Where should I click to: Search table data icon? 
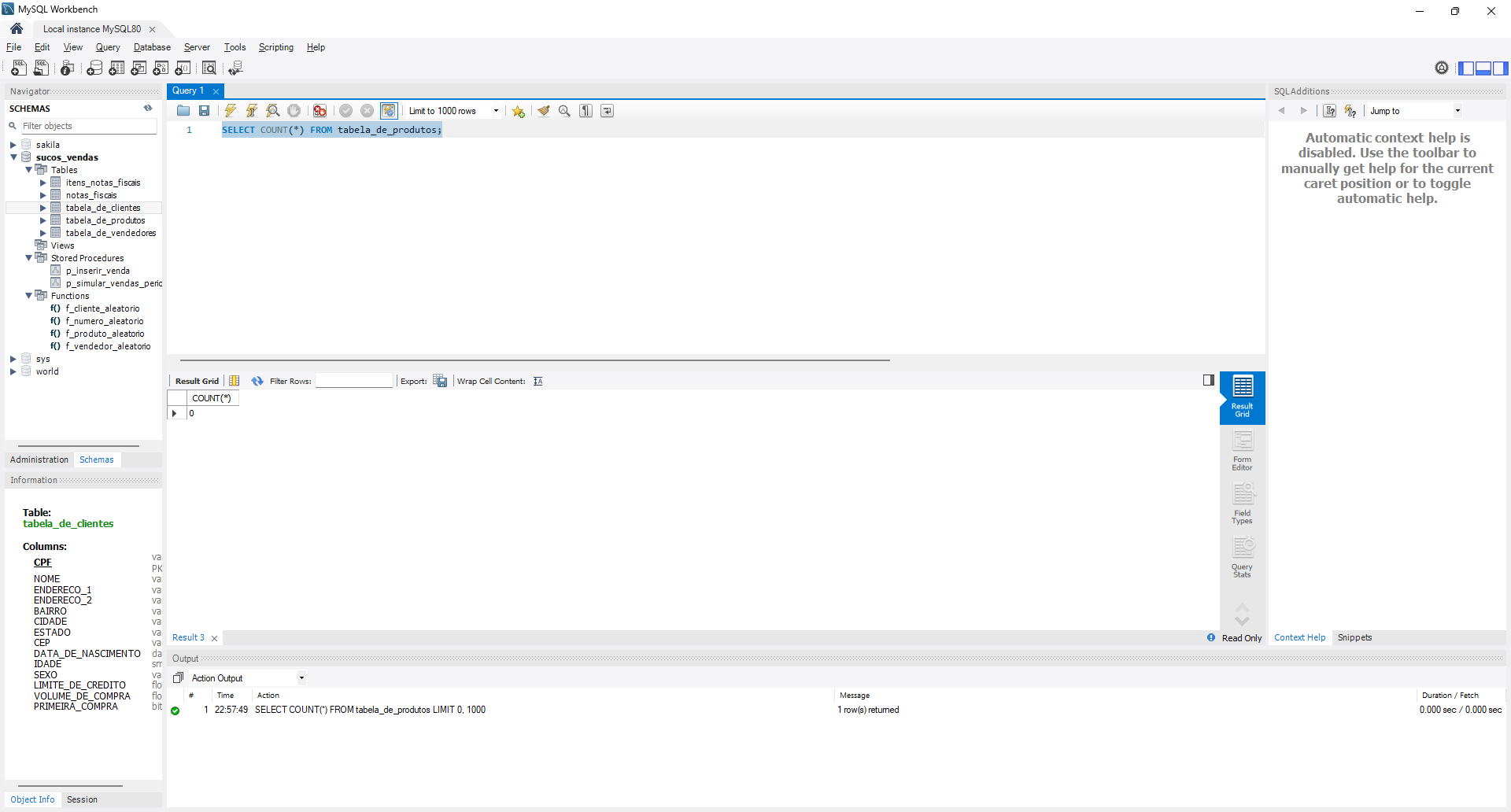(x=209, y=68)
